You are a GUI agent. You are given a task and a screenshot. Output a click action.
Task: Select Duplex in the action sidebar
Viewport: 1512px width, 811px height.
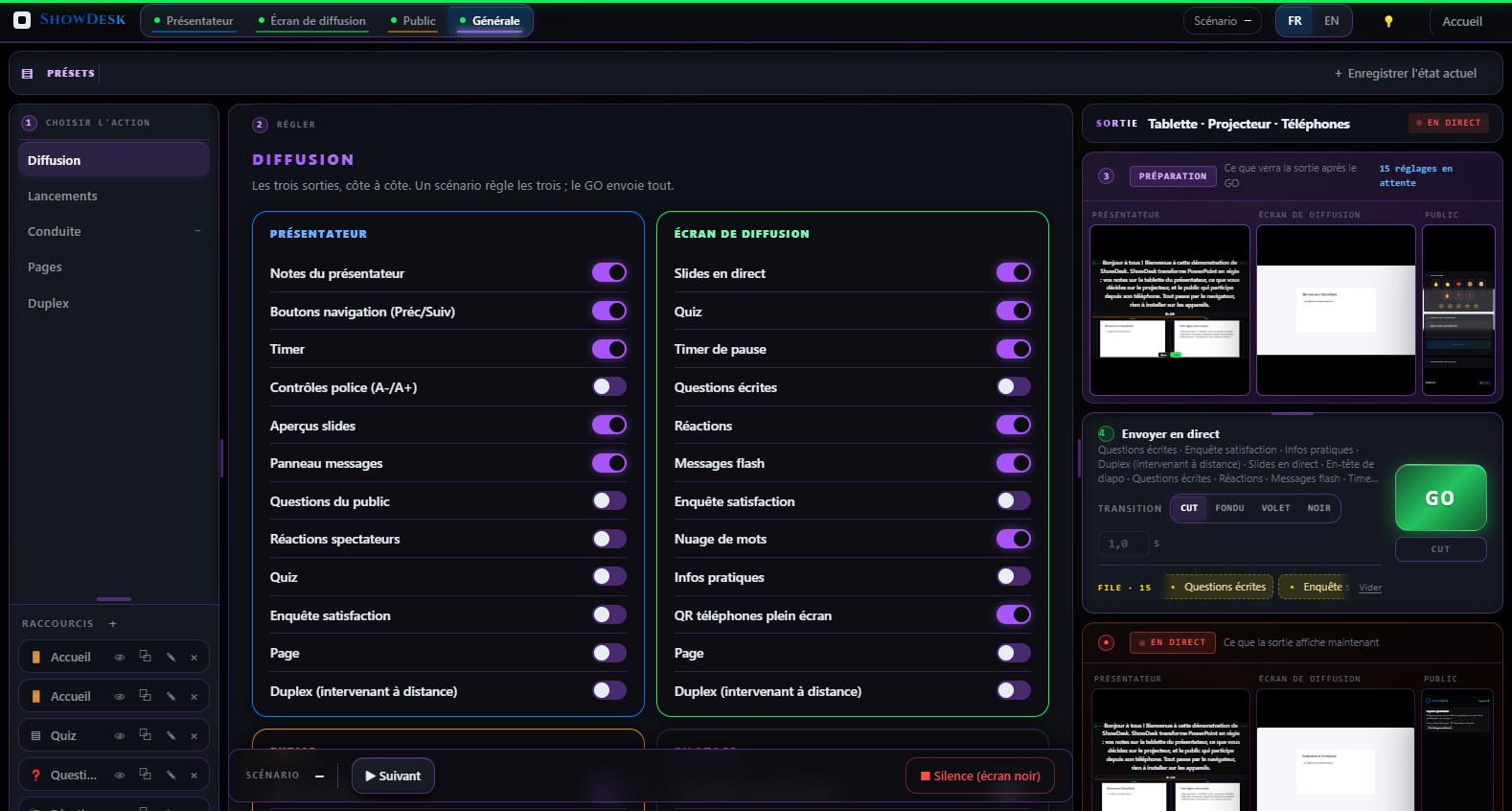click(x=113, y=303)
